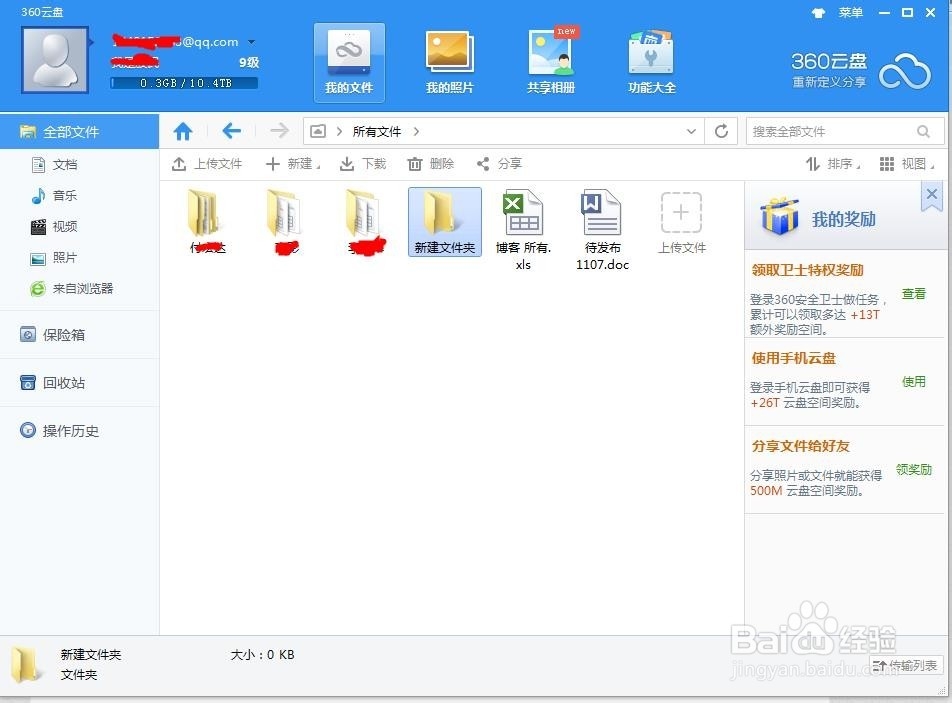The width and height of the screenshot is (952, 703).
Task: Navigate back with the left arrow
Action: [x=231, y=131]
